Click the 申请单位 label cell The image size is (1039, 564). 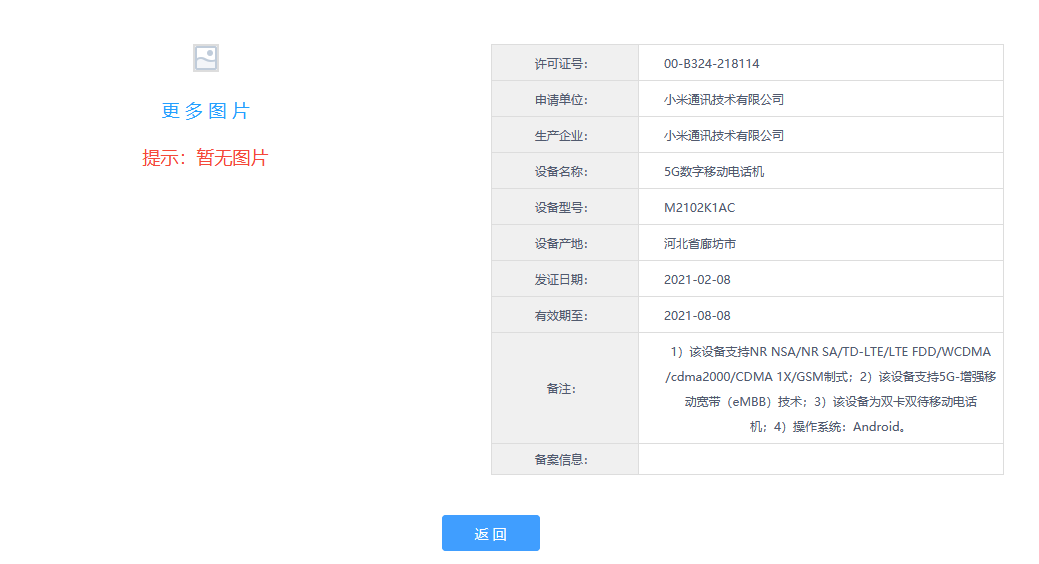pos(565,99)
